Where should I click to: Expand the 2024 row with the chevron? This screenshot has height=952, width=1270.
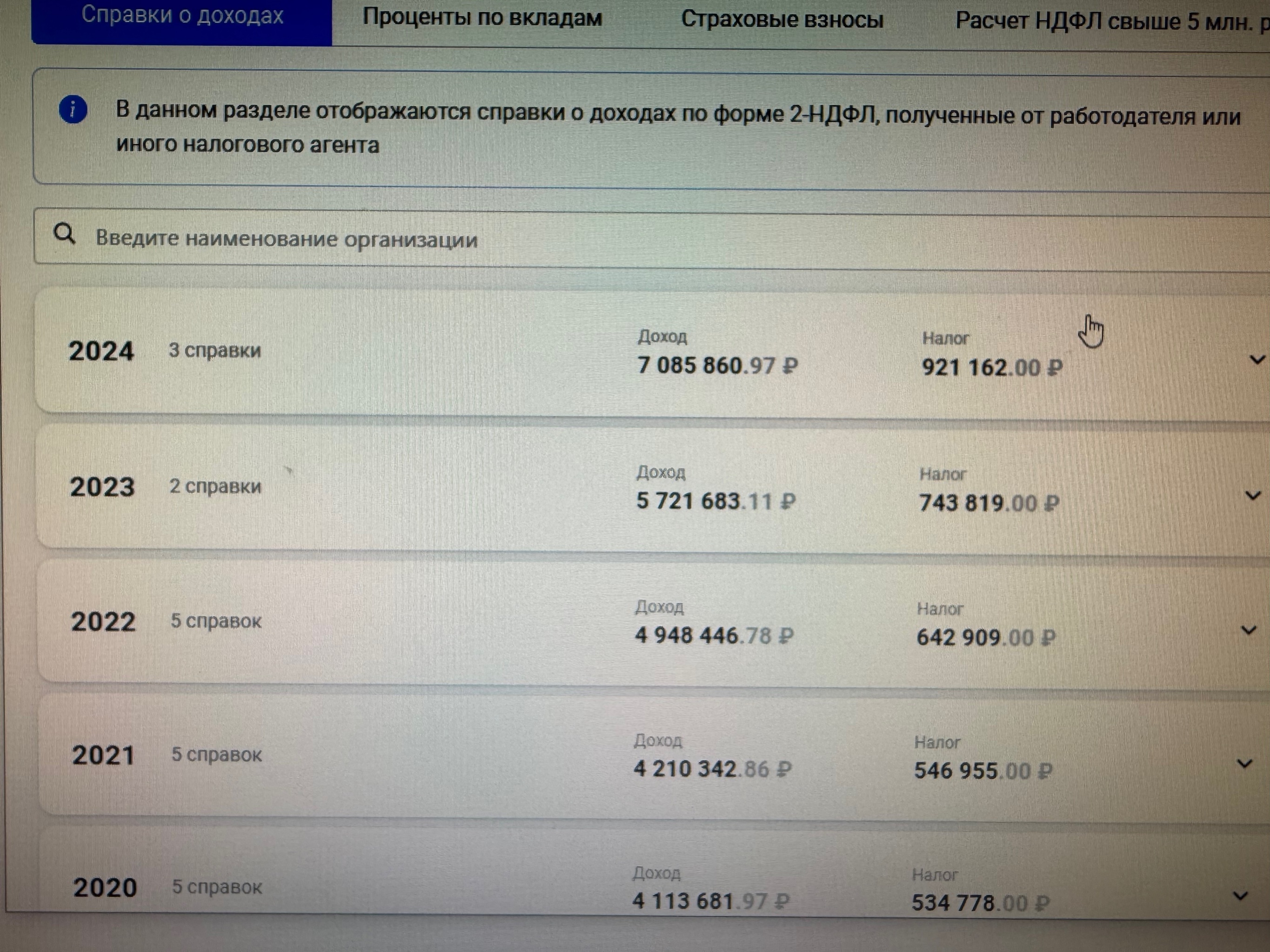coord(1257,360)
